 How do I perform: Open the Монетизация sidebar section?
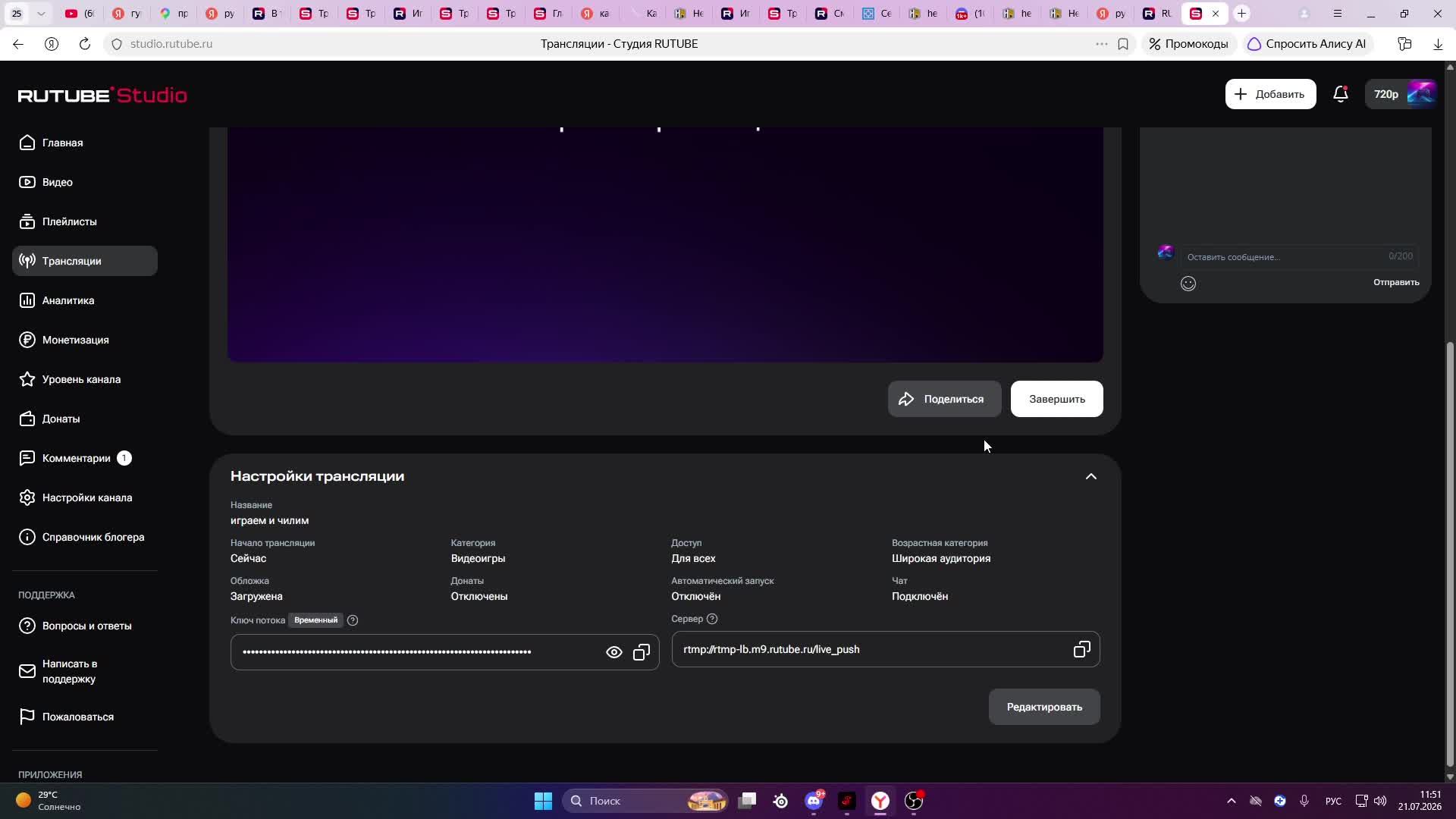[x=85, y=340]
